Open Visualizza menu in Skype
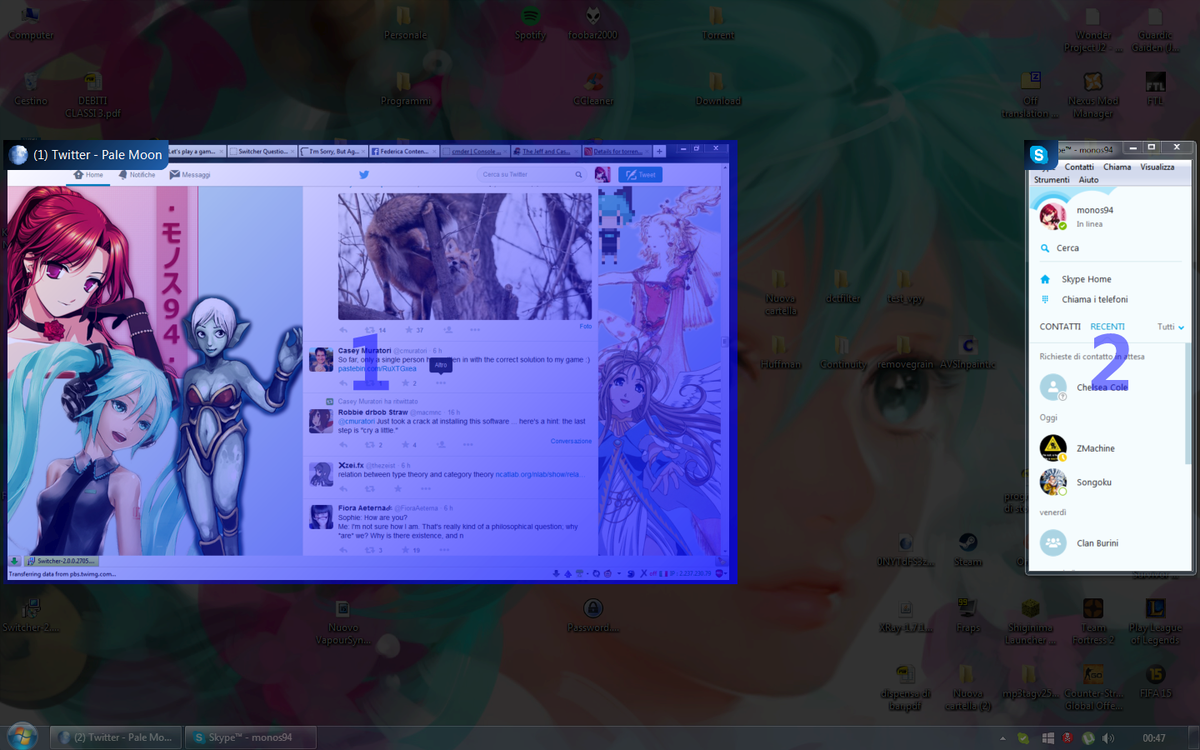 (x=1157, y=167)
